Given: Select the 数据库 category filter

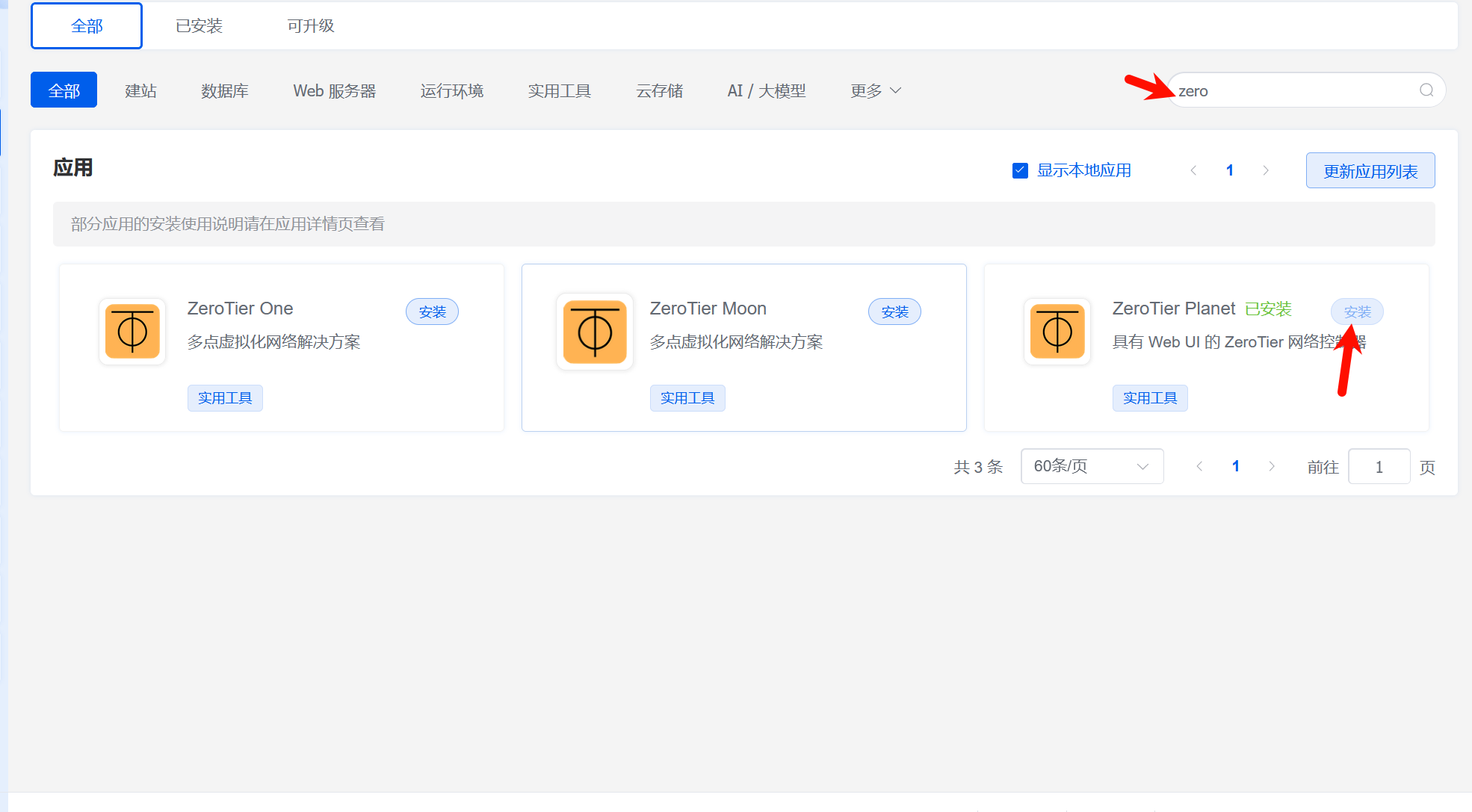Looking at the screenshot, I should [224, 90].
